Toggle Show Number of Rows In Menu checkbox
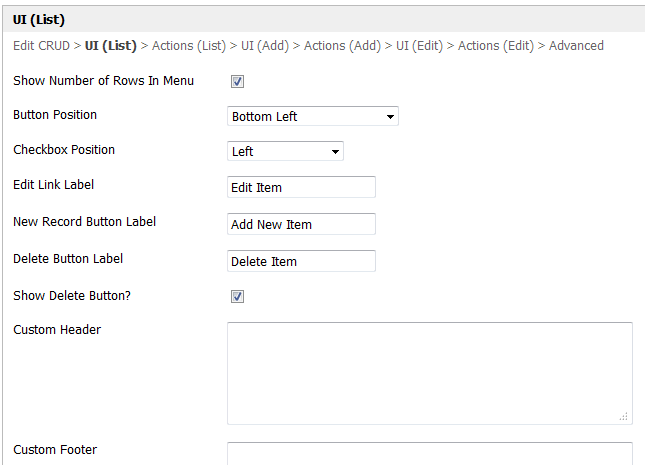 [238, 82]
